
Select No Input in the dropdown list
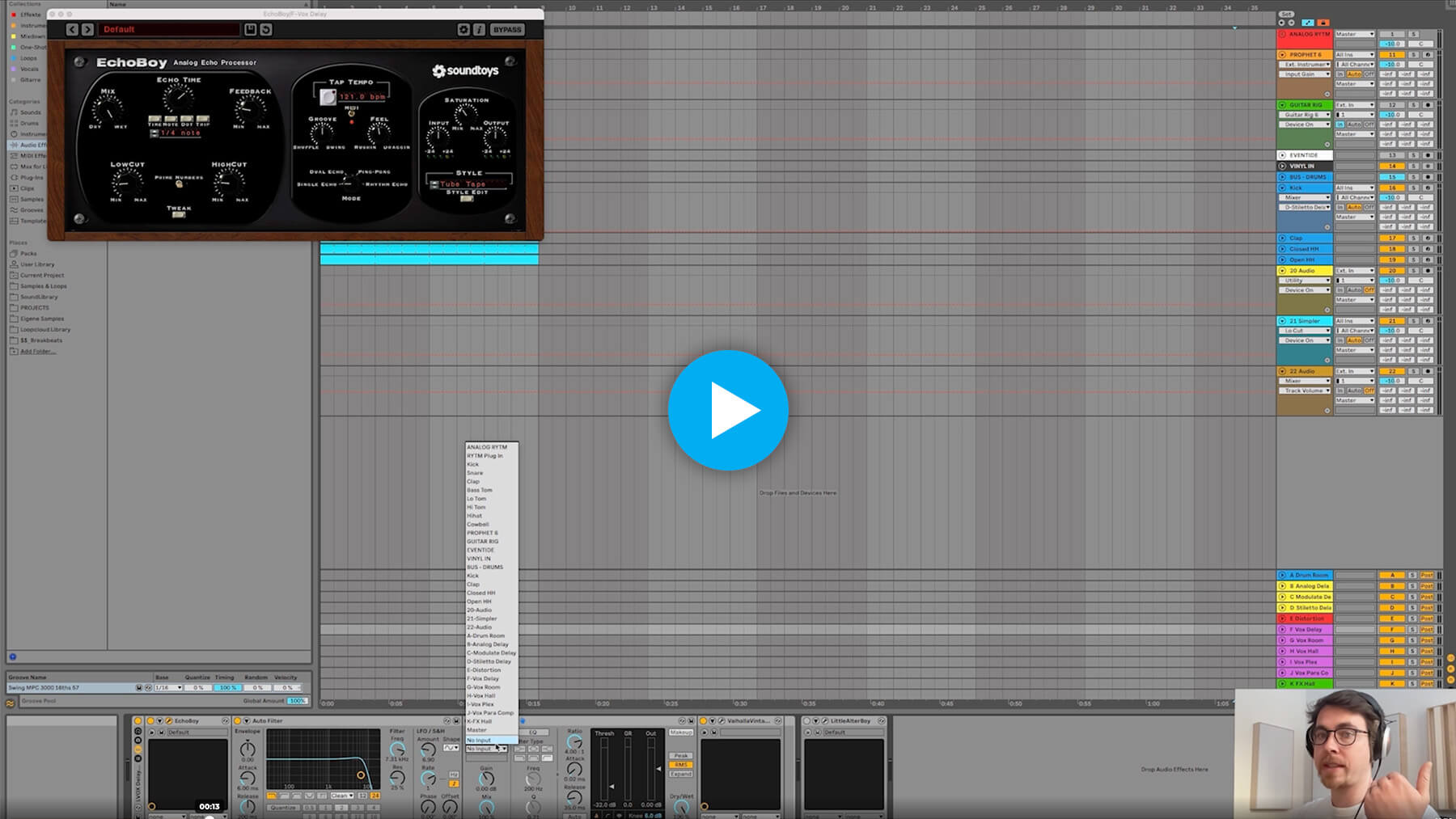pos(492,740)
